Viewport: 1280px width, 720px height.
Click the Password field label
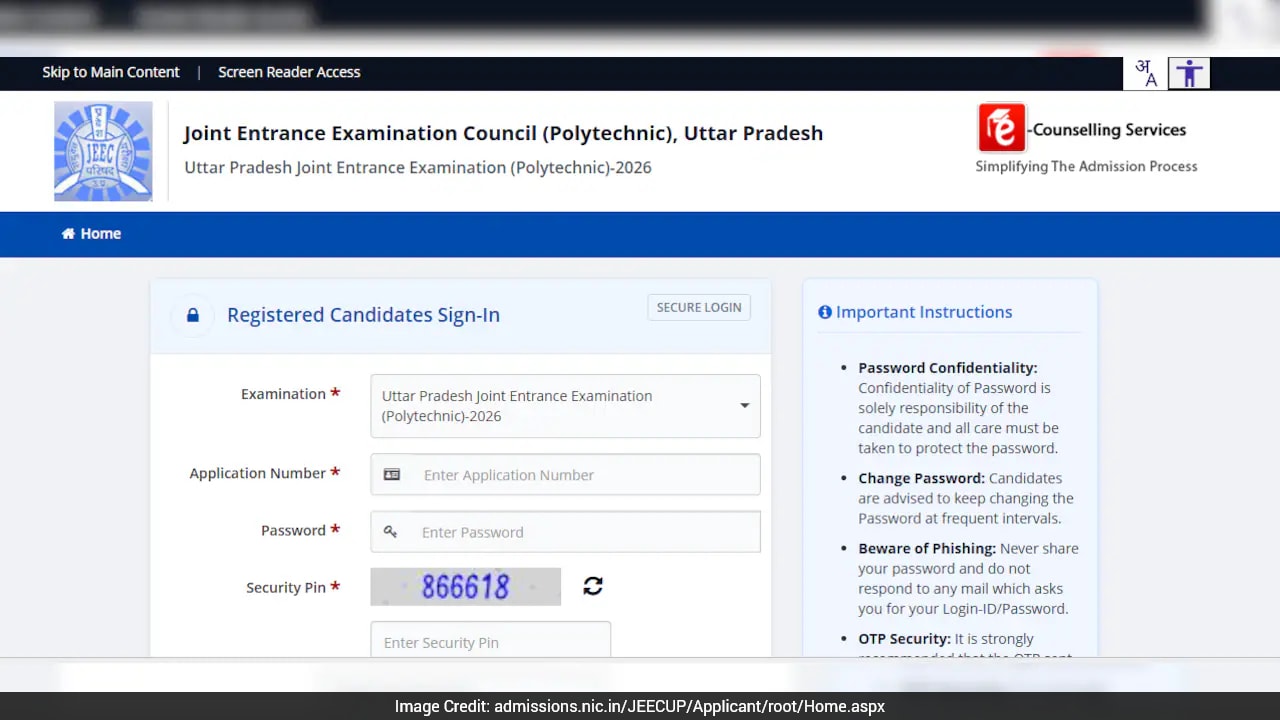(301, 530)
